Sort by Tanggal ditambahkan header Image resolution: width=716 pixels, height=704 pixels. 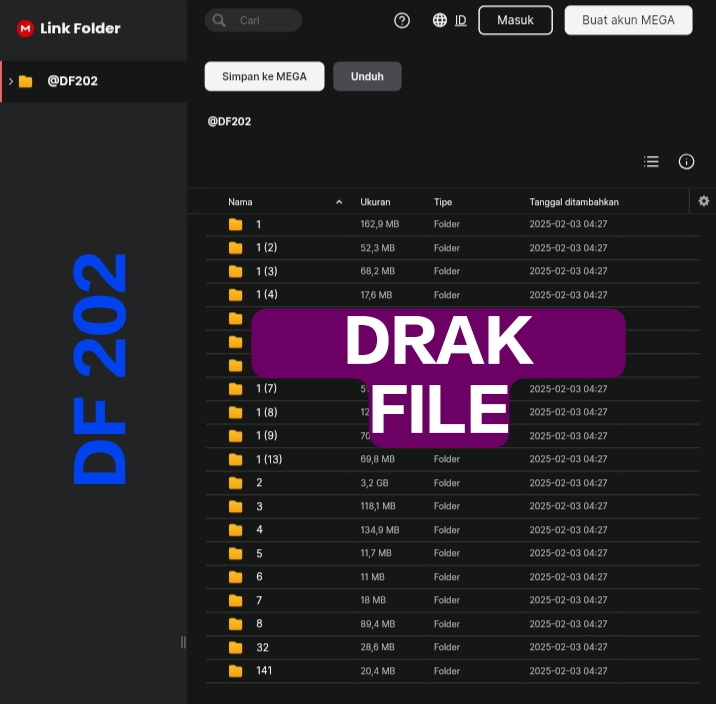tap(574, 202)
